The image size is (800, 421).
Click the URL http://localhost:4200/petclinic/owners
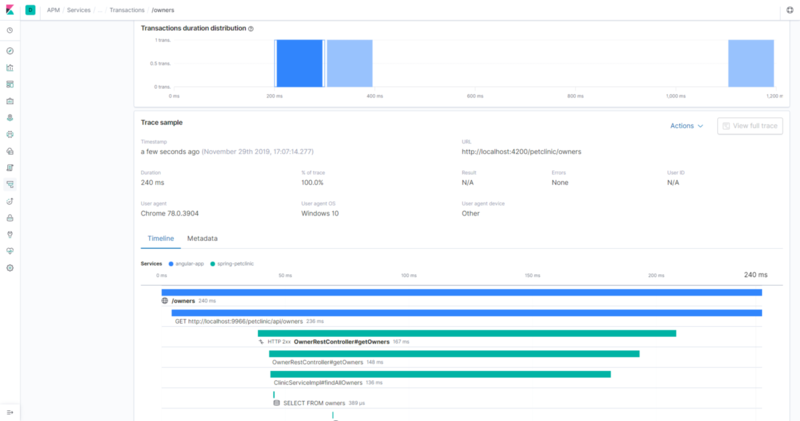click(x=521, y=152)
